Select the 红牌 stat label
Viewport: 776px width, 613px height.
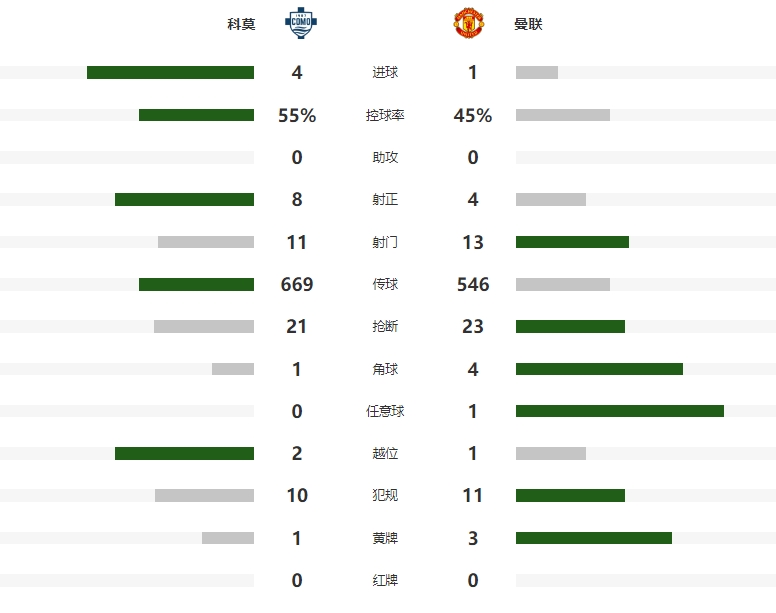385,580
